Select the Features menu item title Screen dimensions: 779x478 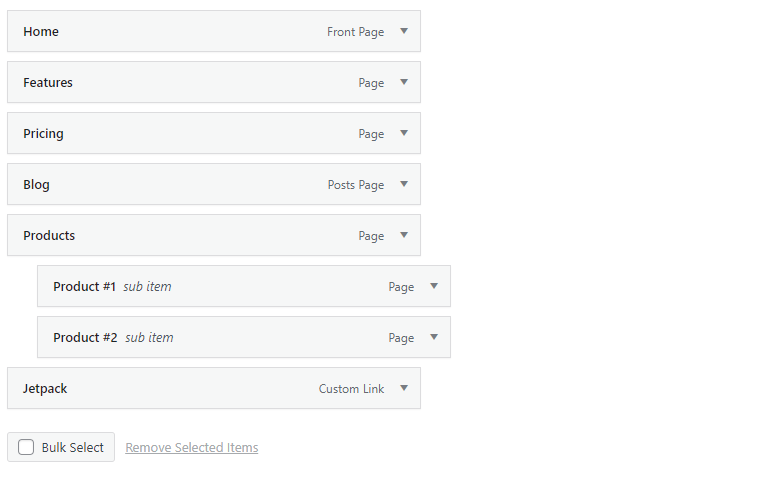click(x=48, y=82)
